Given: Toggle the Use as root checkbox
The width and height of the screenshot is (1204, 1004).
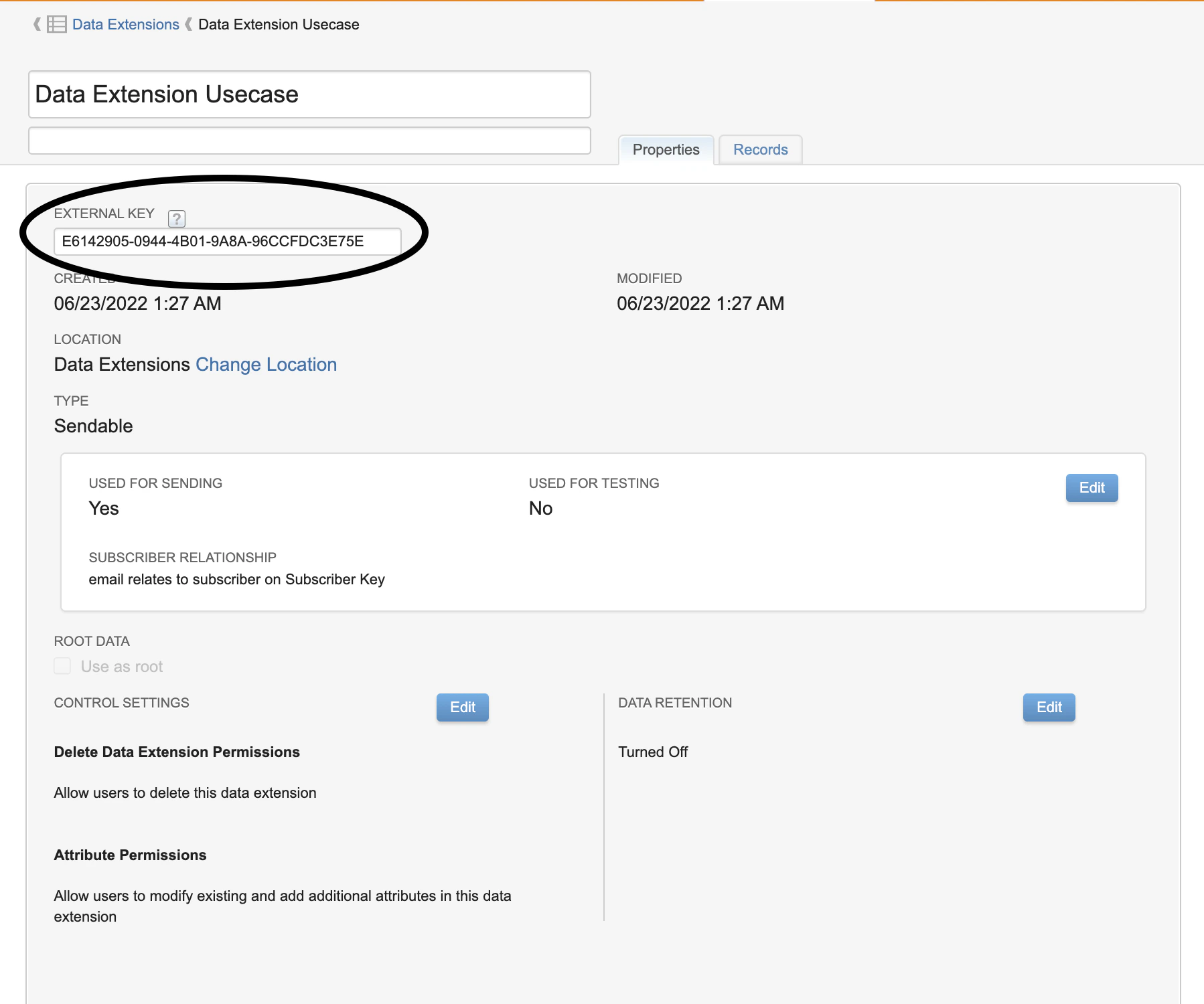Looking at the screenshot, I should pyautogui.click(x=62, y=666).
